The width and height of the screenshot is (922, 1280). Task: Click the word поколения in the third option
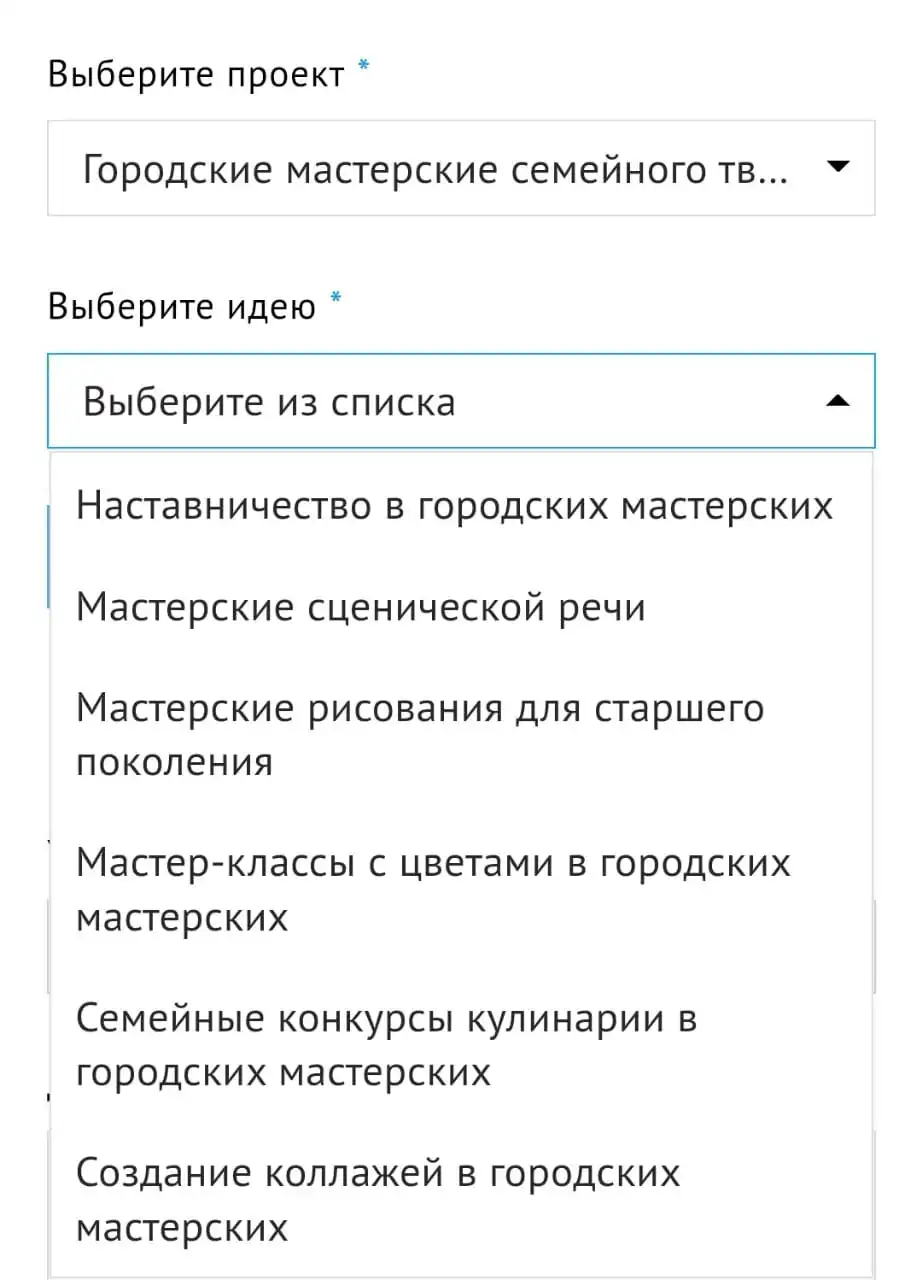pyautogui.click(x=175, y=763)
